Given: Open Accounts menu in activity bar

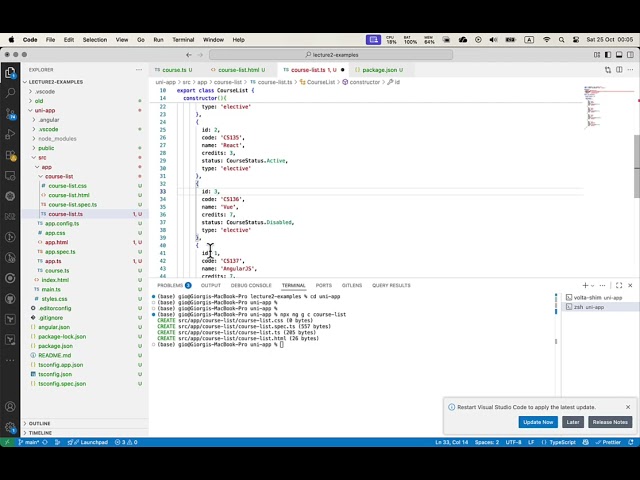Looking at the screenshot, I should (10, 407).
